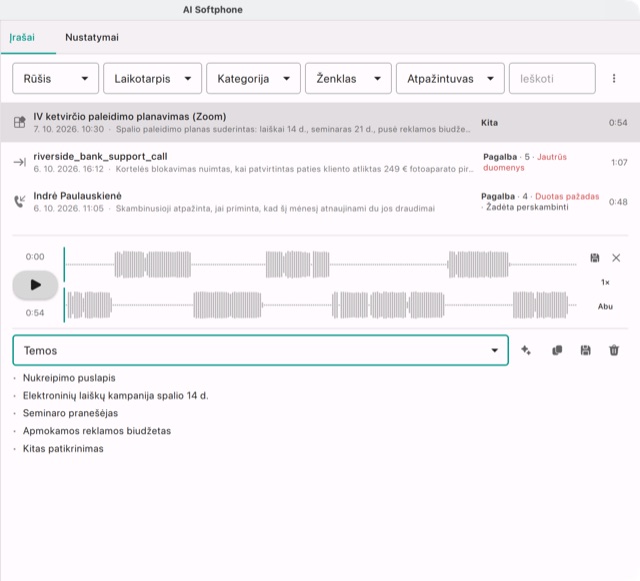Open the Rūšis filter dropdown
640x581 pixels.
point(56,78)
